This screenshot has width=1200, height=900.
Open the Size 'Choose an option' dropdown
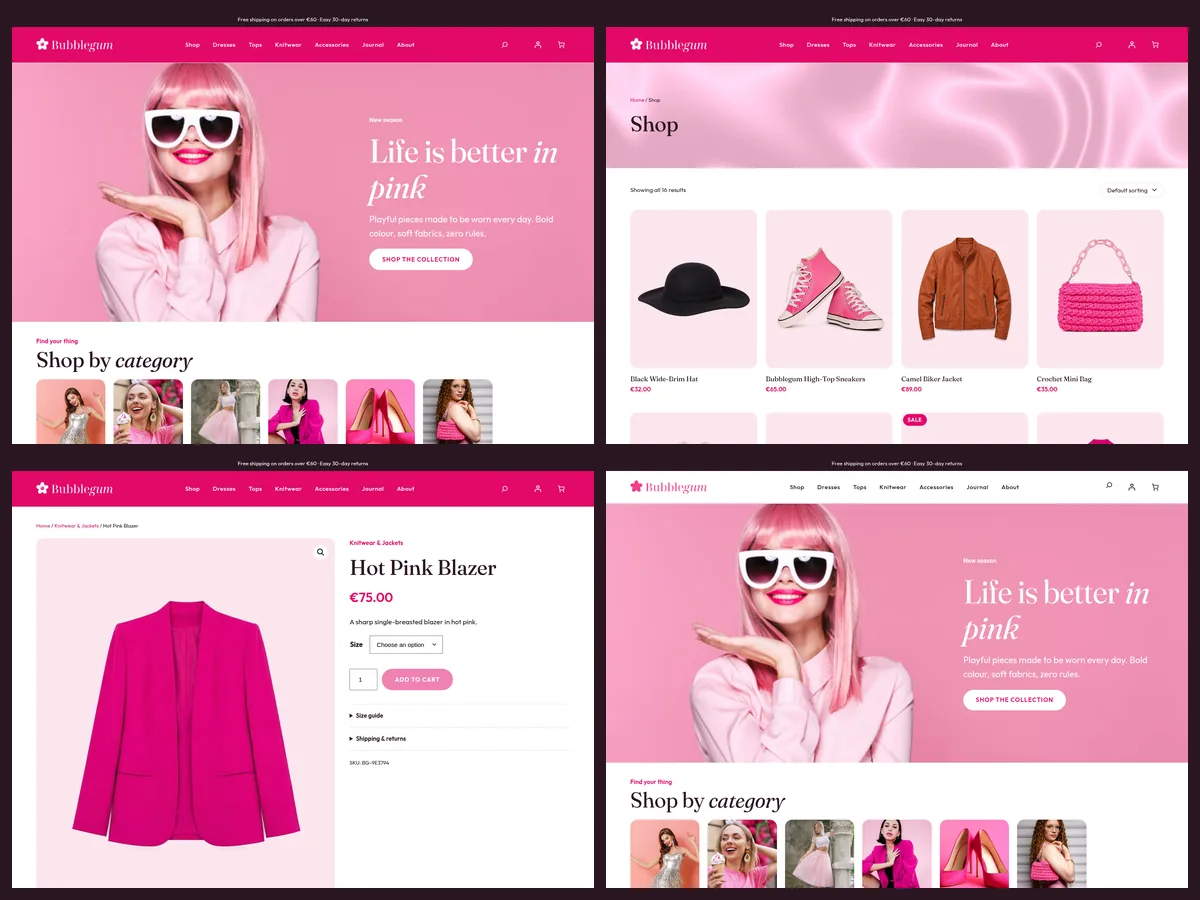click(x=406, y=645)
